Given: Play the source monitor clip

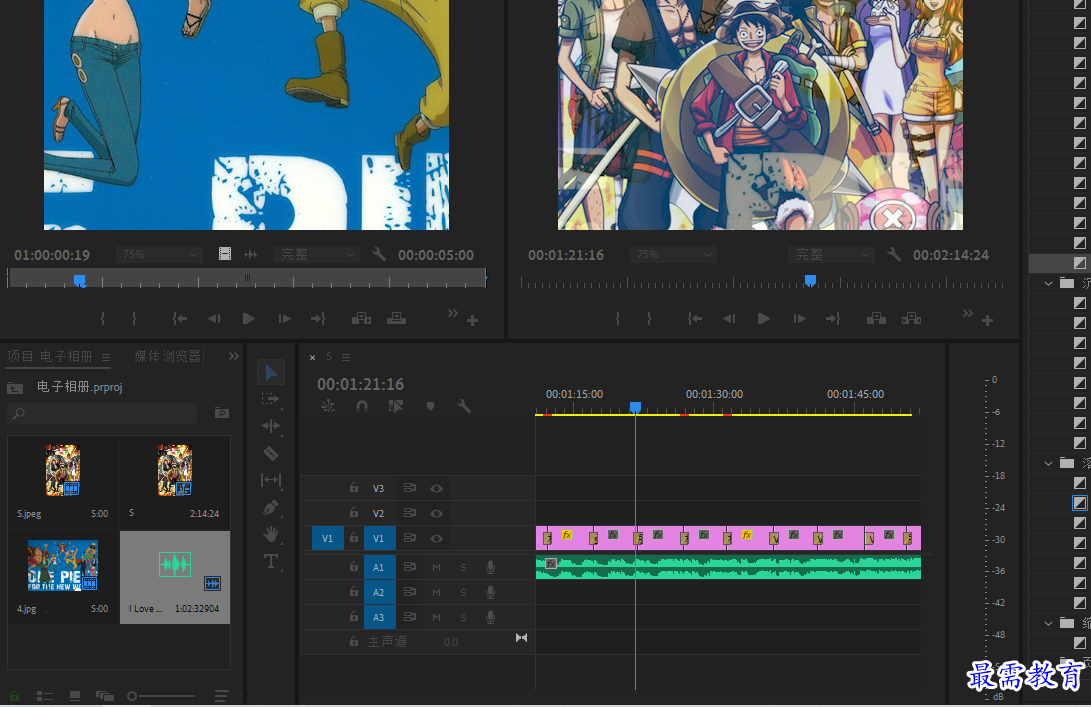Looking at the screenshot, I should [248, 319].
